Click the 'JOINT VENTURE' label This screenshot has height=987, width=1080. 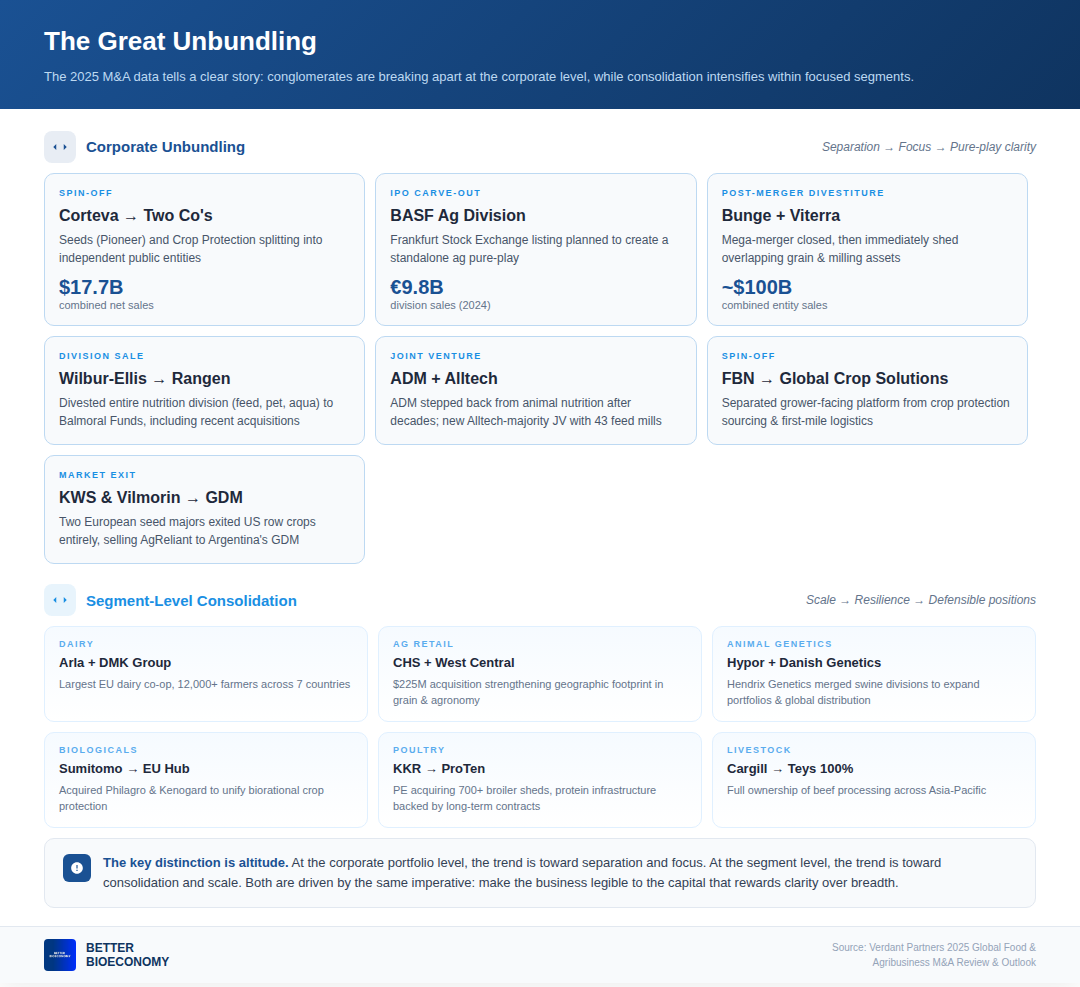[435, 356]
